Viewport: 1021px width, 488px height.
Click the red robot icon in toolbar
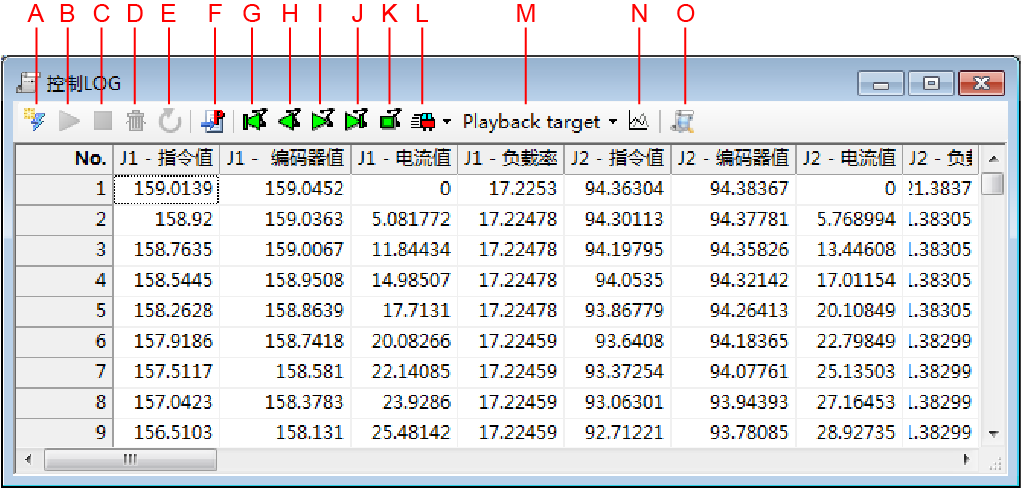[x=423, y=122]
